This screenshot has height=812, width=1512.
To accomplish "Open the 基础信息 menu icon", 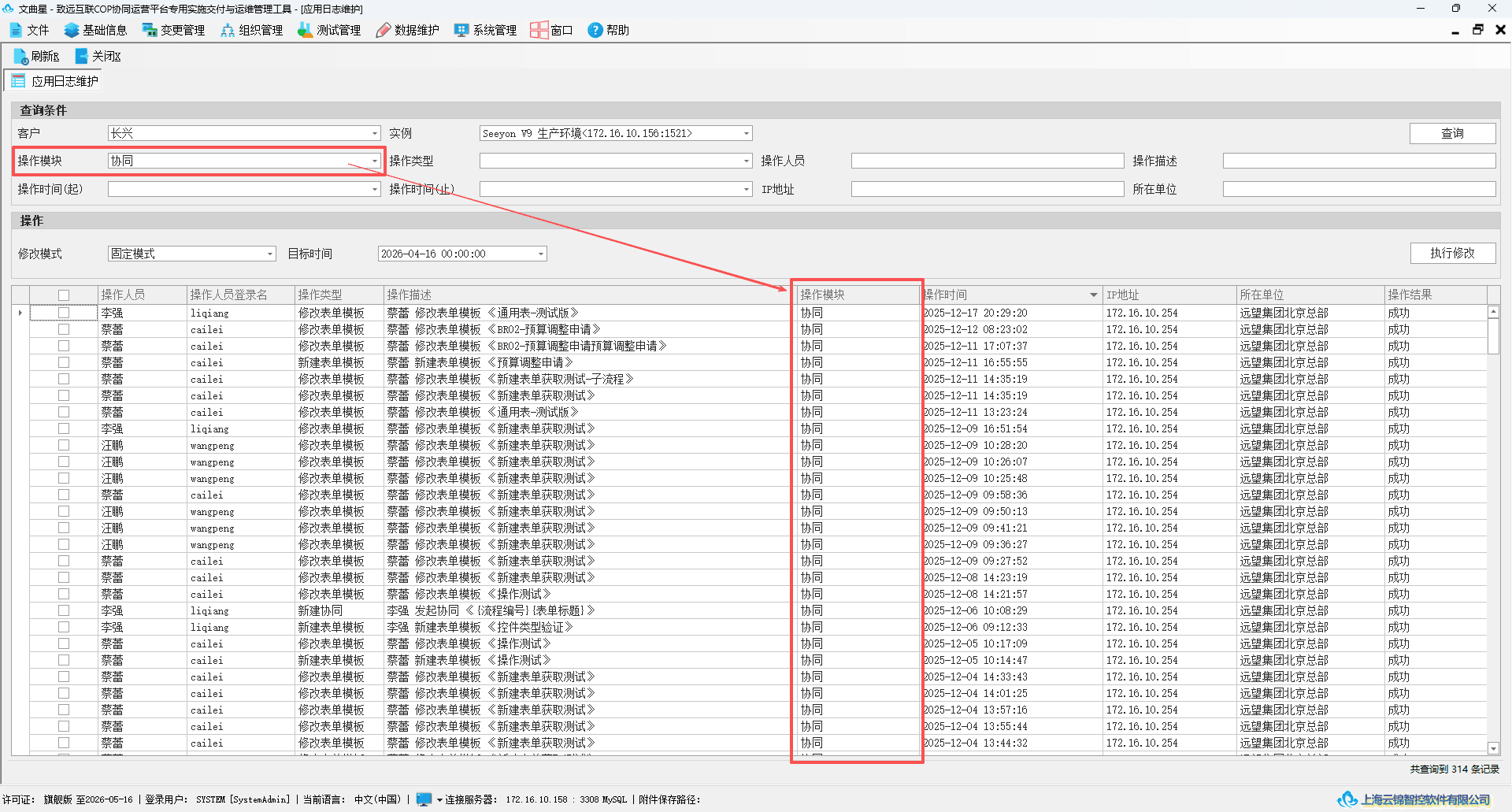I will point(72,30).
